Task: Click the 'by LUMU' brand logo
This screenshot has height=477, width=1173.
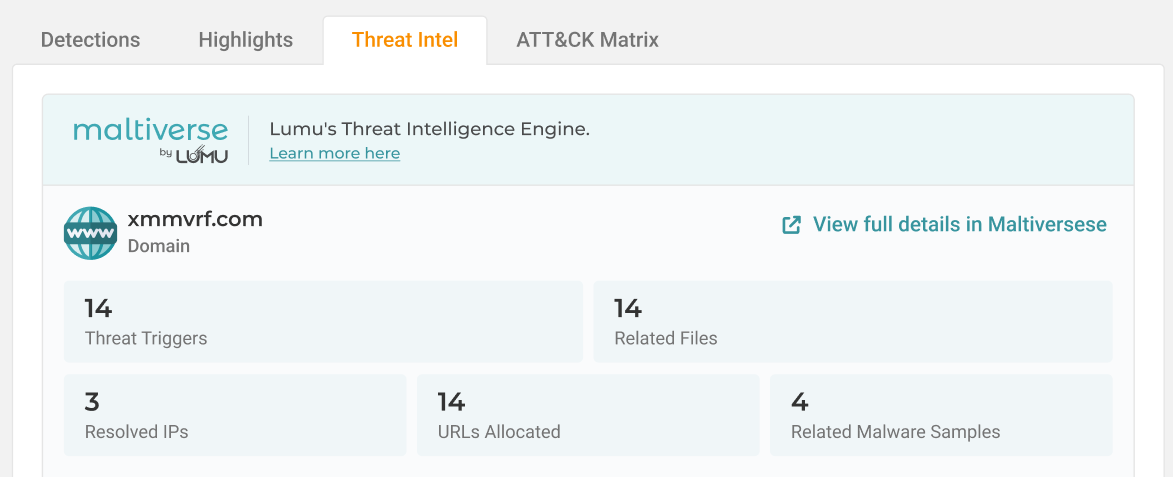Action: tap(193, 155)
